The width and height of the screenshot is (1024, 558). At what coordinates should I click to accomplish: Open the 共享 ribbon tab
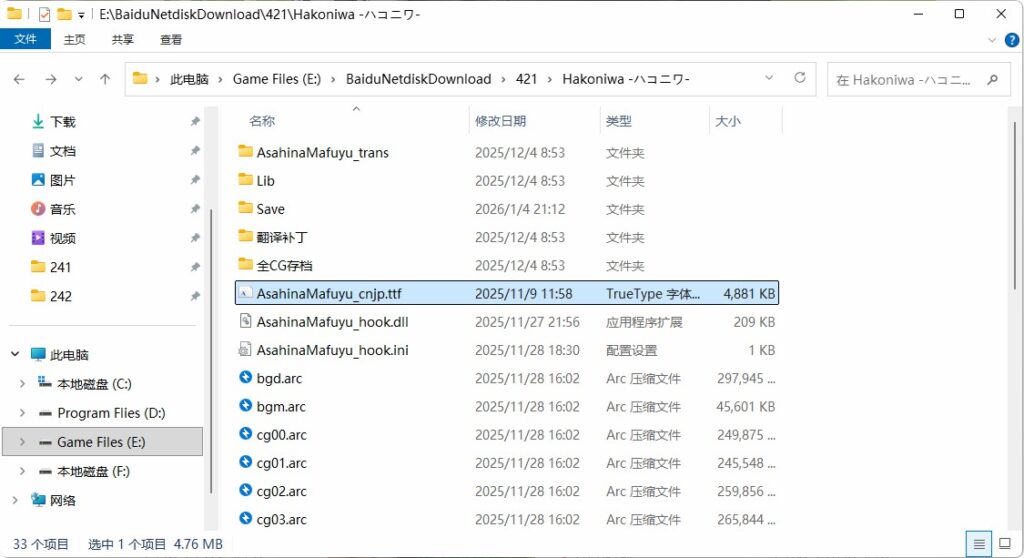click(x=122, y=39)
